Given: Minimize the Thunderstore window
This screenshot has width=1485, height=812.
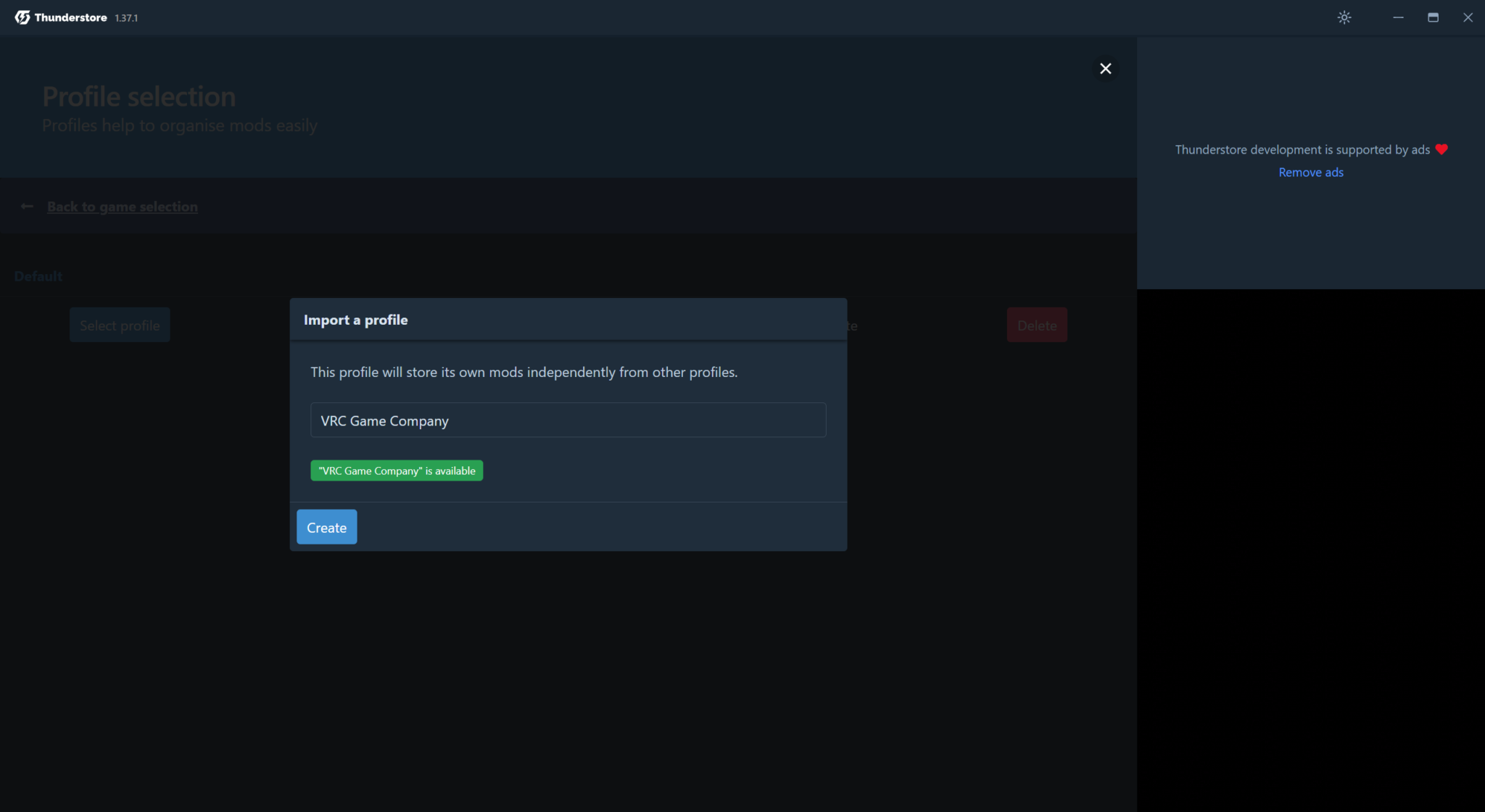Looking at the screenshot, I should tap(1397, 17).
